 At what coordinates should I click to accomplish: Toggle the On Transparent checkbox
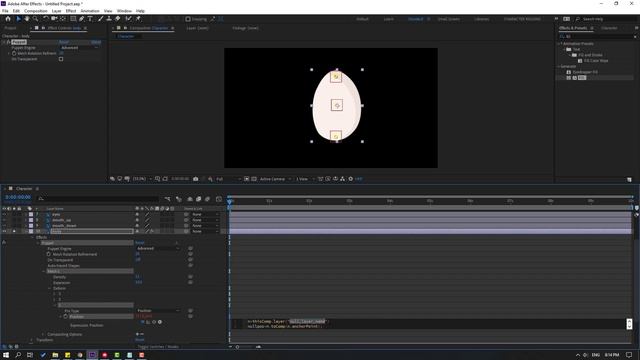point(61,59)
